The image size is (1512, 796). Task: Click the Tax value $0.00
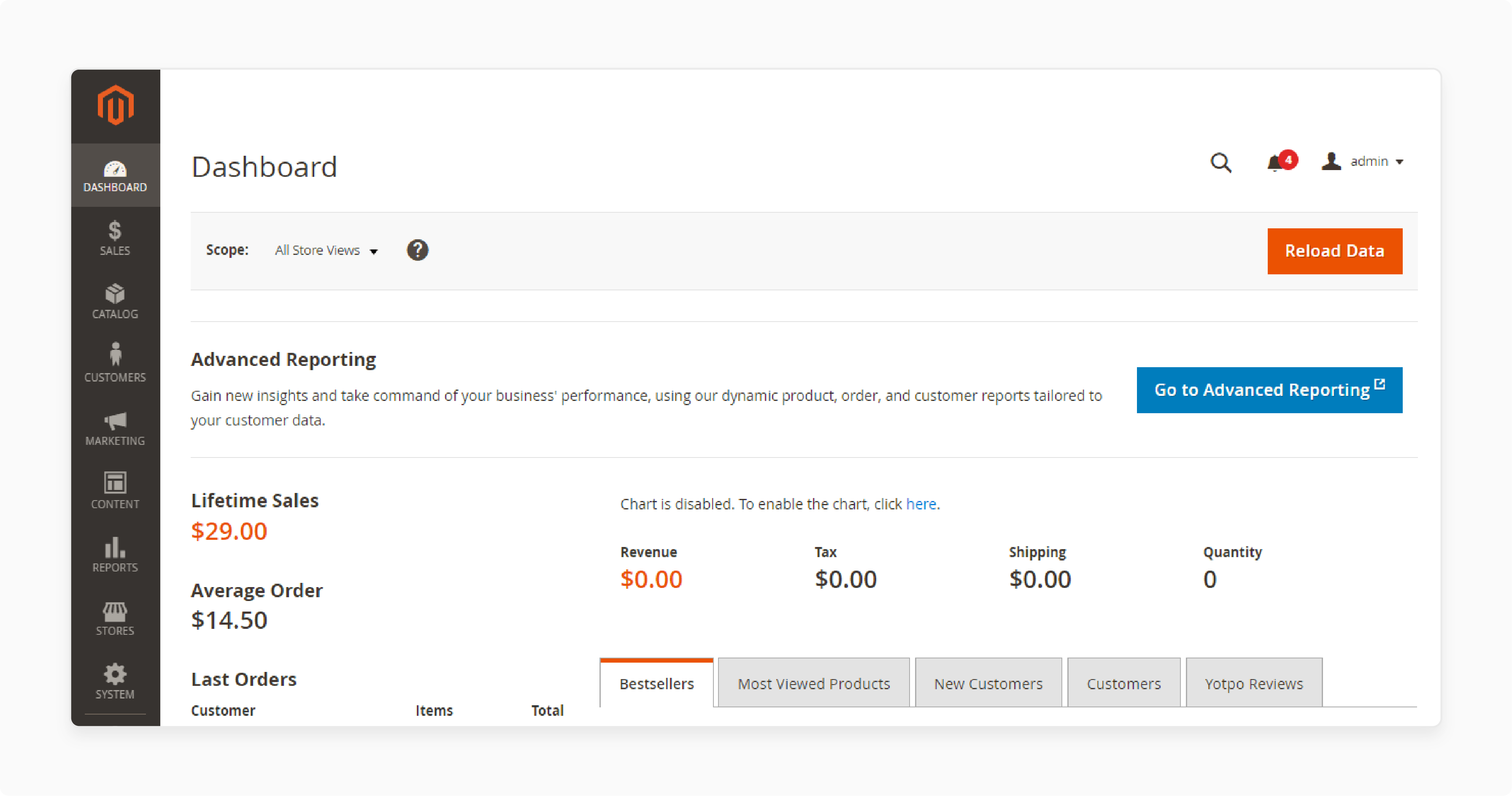point(846,579)
